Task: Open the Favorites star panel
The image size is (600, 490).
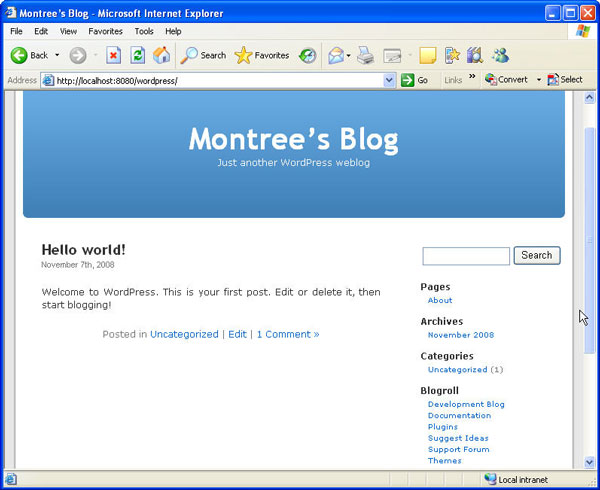Action: coord(262,55)
